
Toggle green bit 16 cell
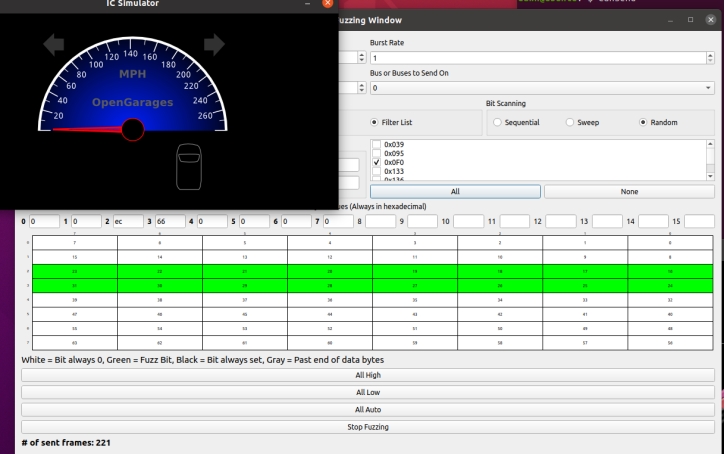(x=670, y=271)
